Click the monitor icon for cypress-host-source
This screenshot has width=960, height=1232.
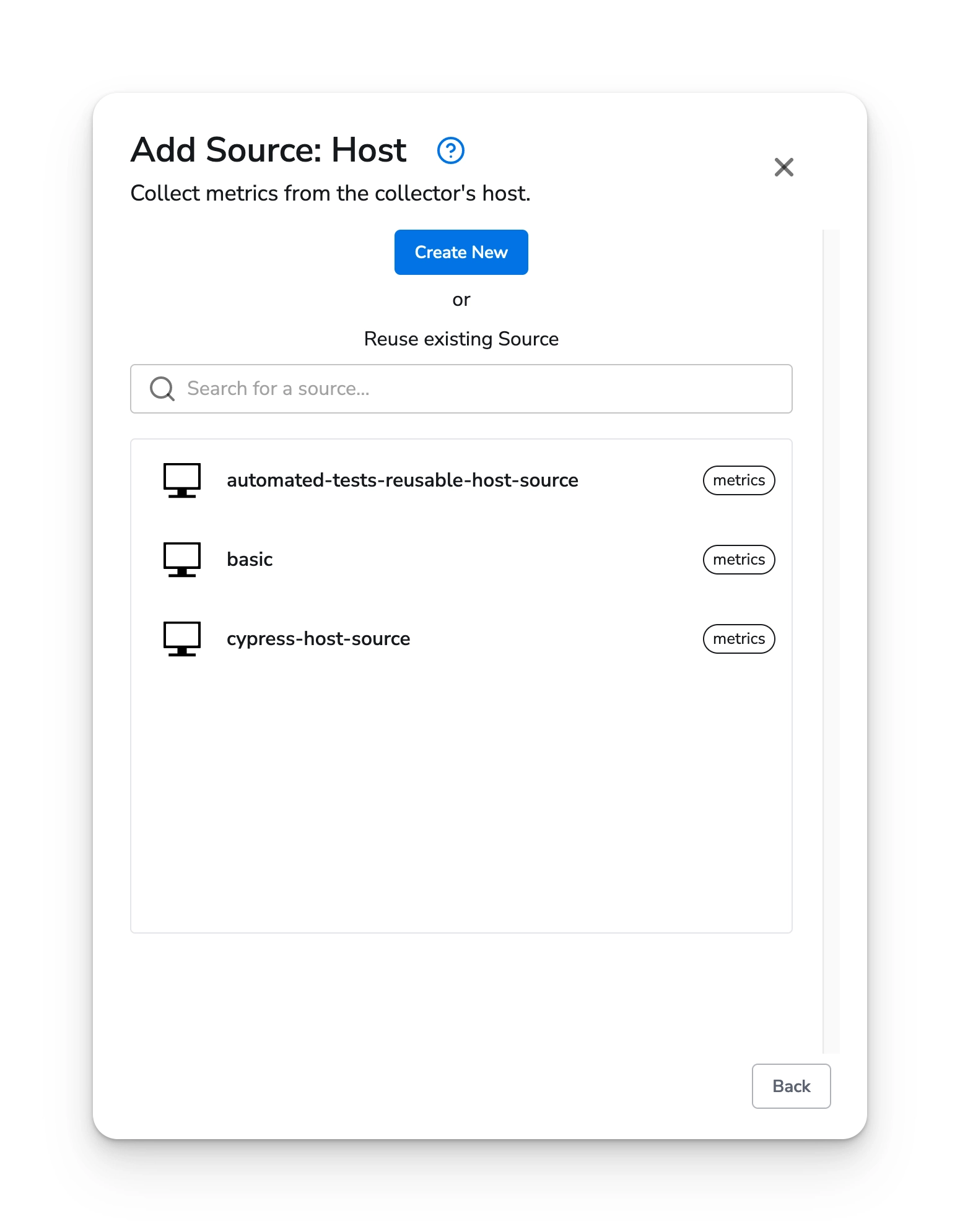click(x=181, y=638)
